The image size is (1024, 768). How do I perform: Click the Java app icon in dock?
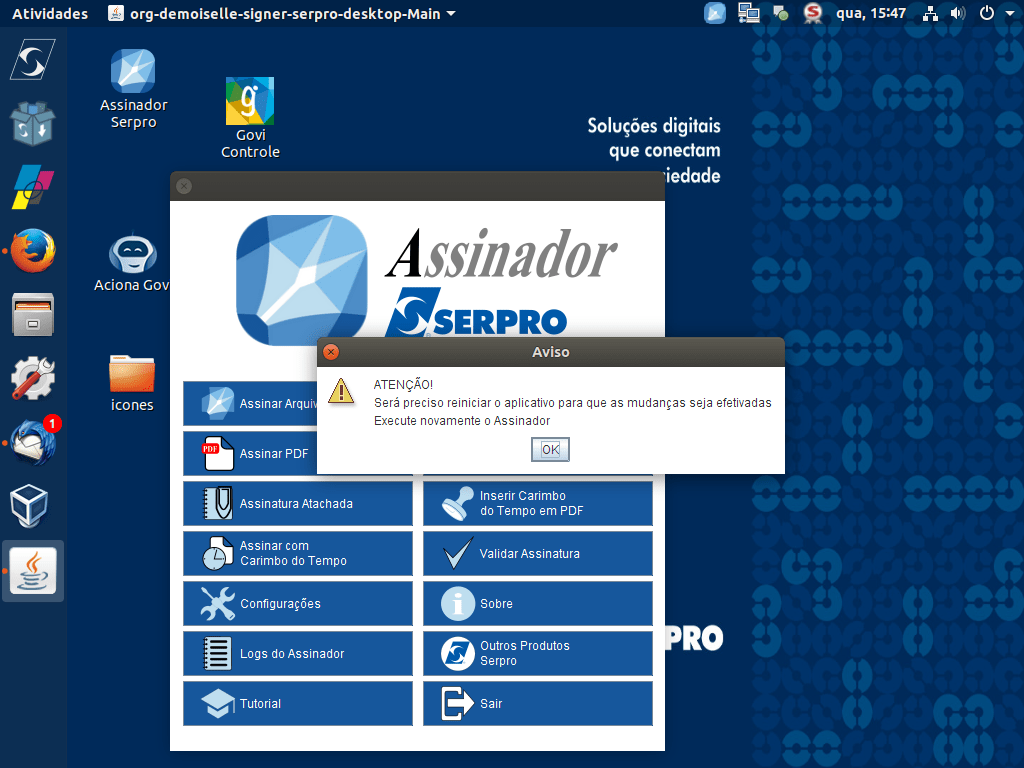(33, 571)
